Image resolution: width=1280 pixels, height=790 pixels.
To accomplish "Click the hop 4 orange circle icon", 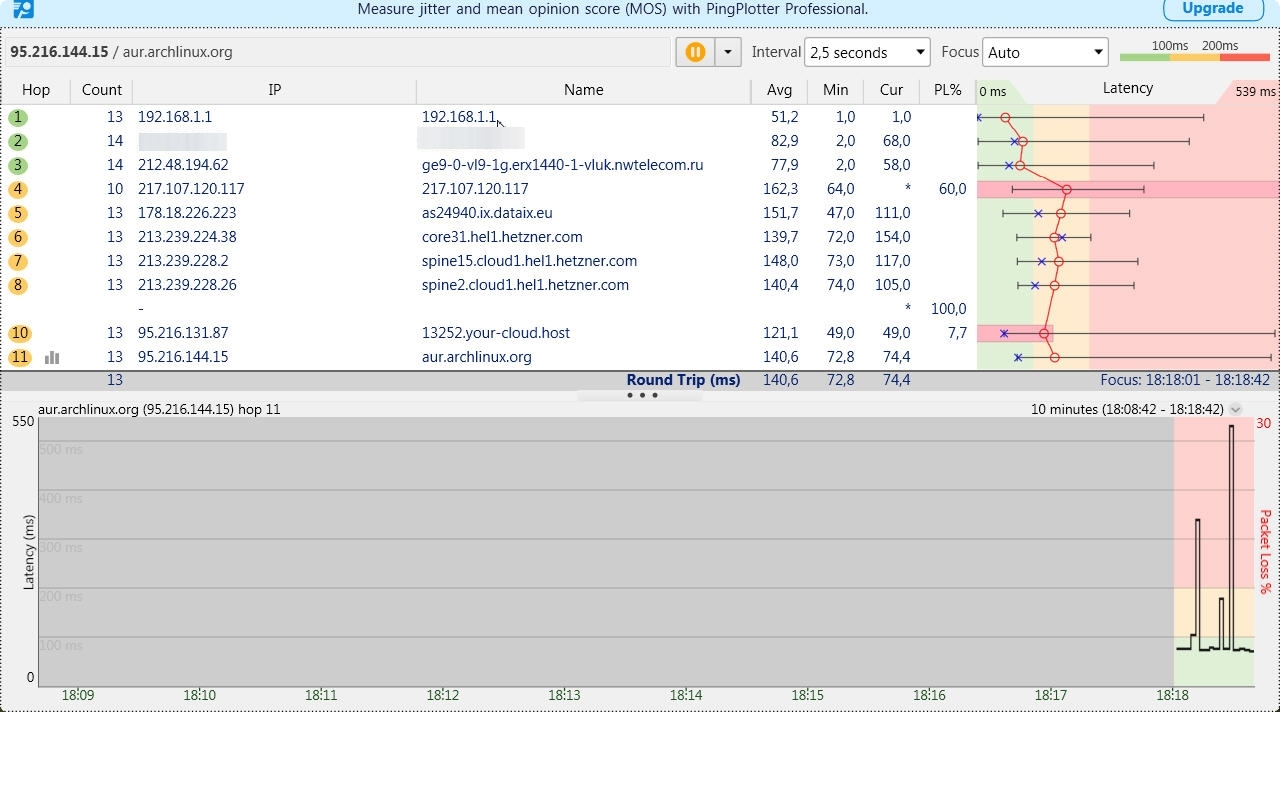I will click(x=18, y=189).
